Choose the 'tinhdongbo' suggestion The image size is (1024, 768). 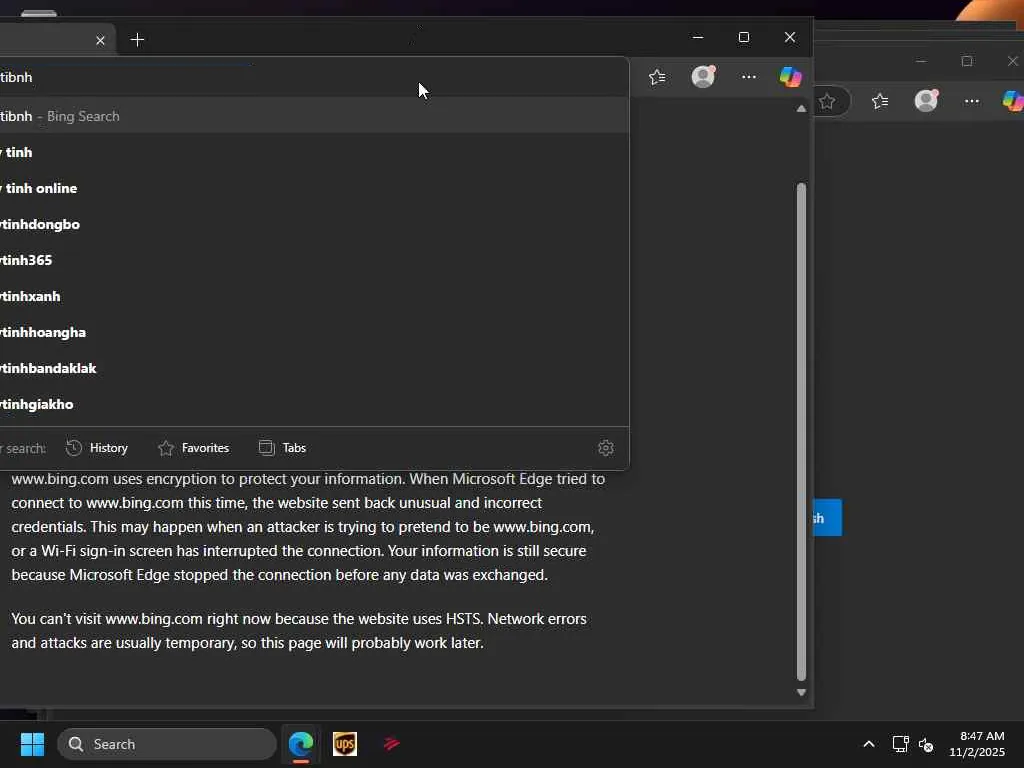tap(313, 224)
